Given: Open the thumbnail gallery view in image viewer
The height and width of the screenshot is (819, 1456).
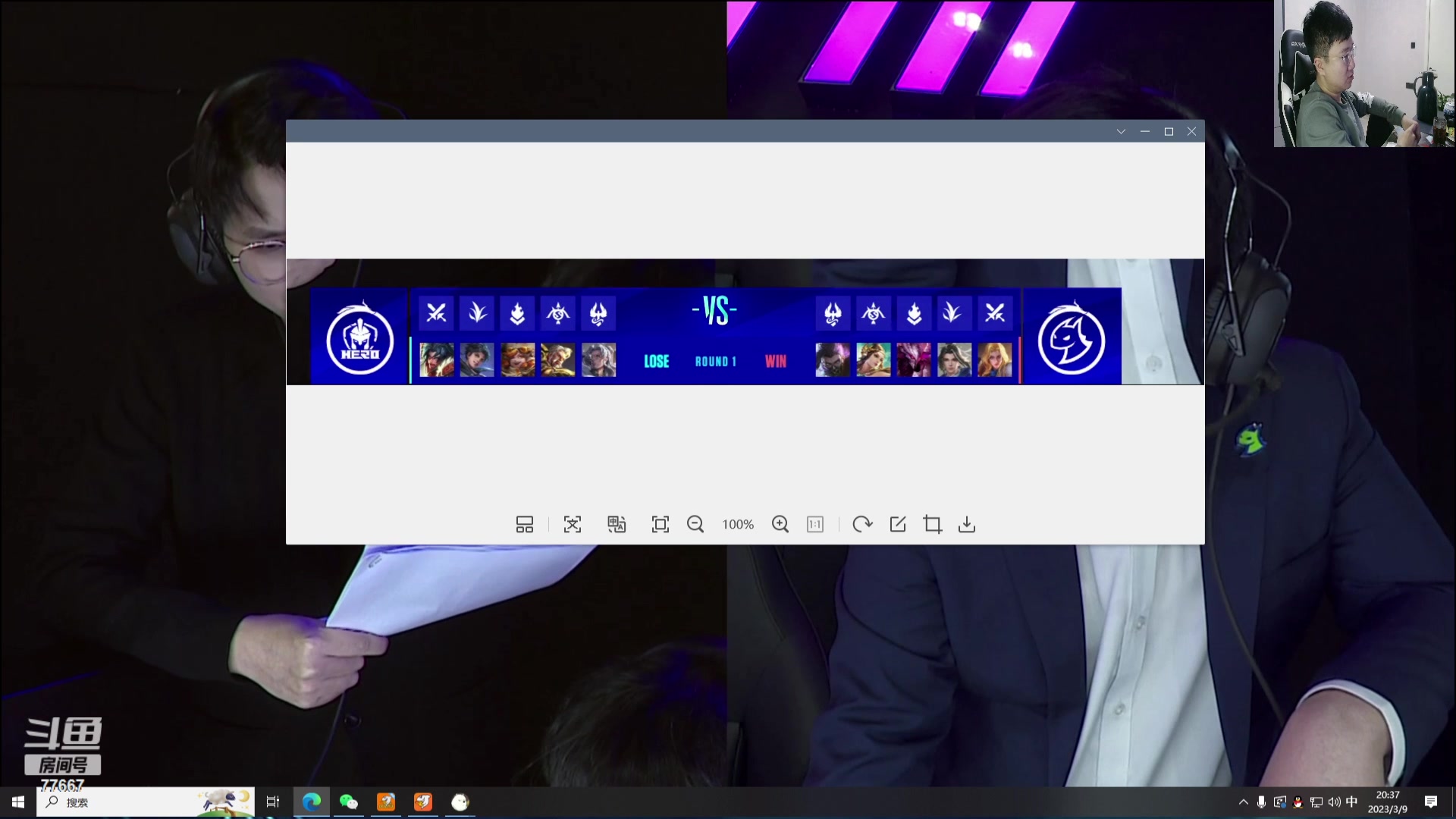Looking at the screenshot, I should point(525,525).
